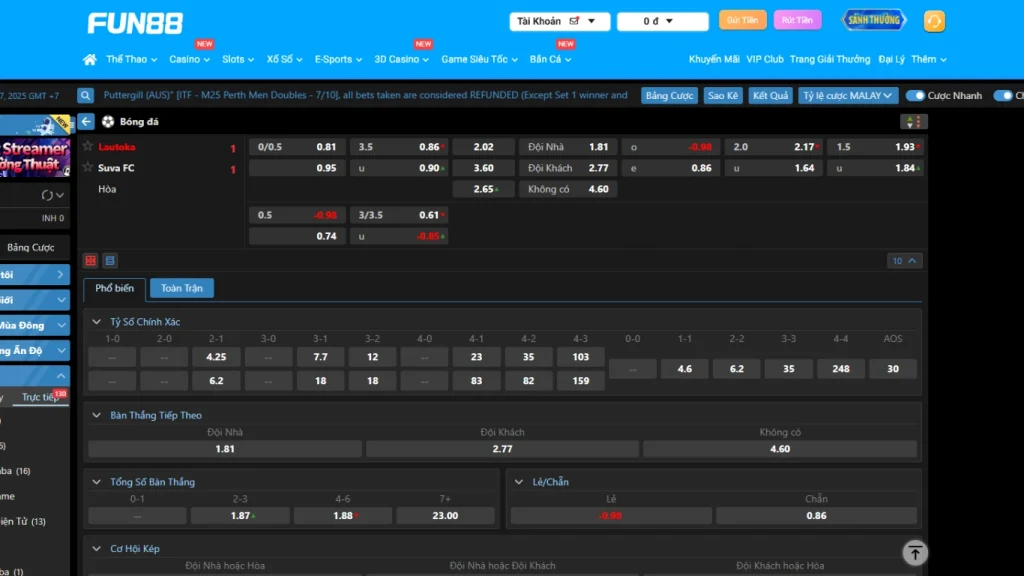Click the star icon next to Suva FC
The height and width of the screenshot is (576, 1024).
(88, 168)
